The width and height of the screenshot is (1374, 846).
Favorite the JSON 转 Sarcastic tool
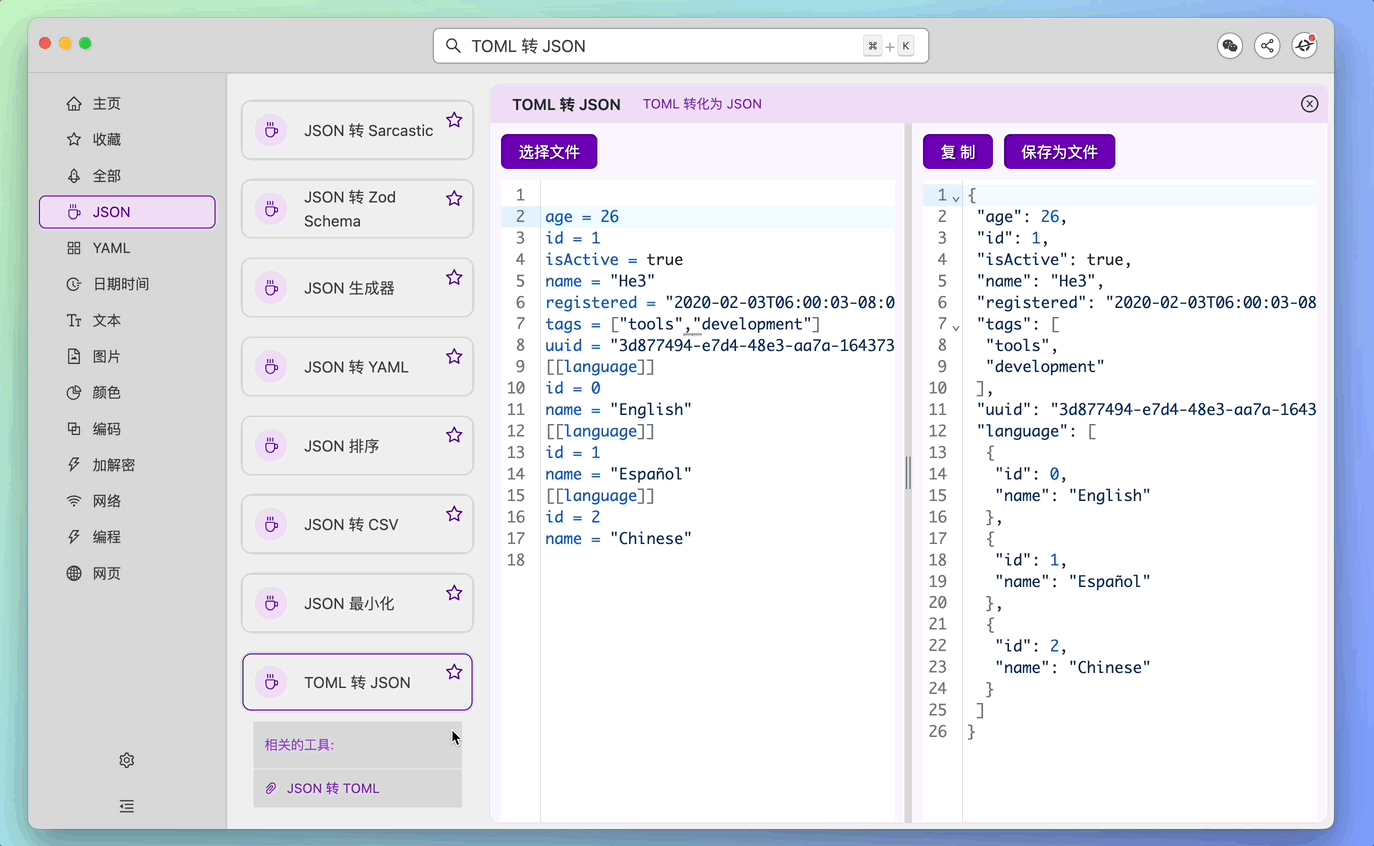coord(454,120)
